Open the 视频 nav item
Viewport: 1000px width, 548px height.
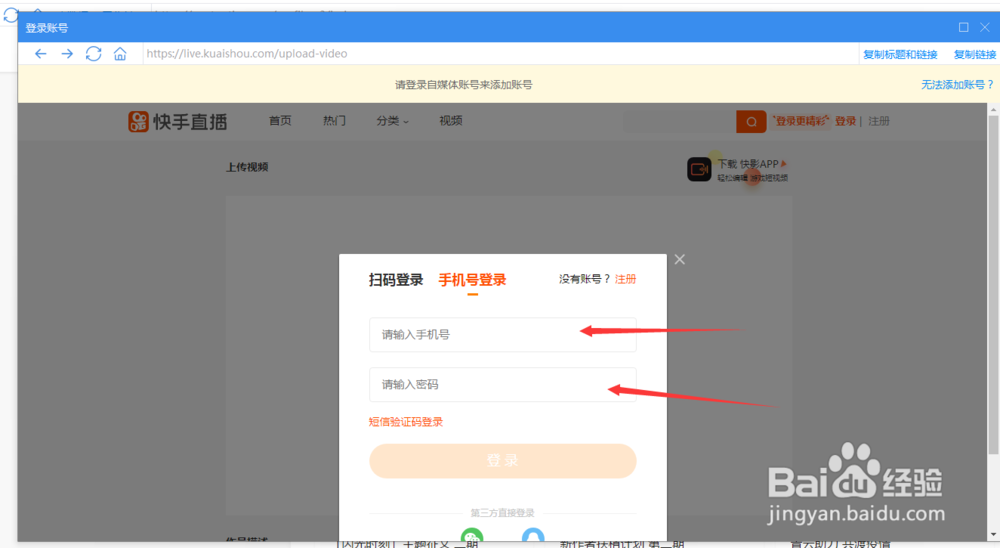tap(451, 121)
